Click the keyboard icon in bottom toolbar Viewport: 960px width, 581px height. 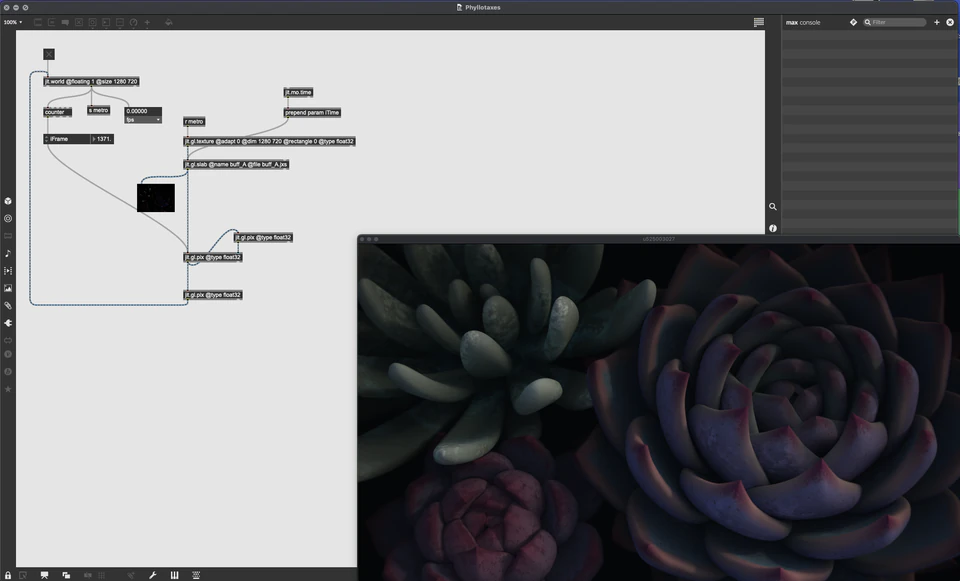[x=196, y=575]
